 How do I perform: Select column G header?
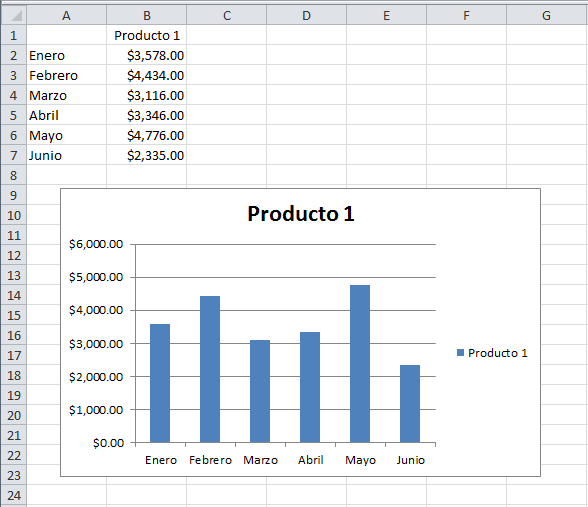(546, 15)
